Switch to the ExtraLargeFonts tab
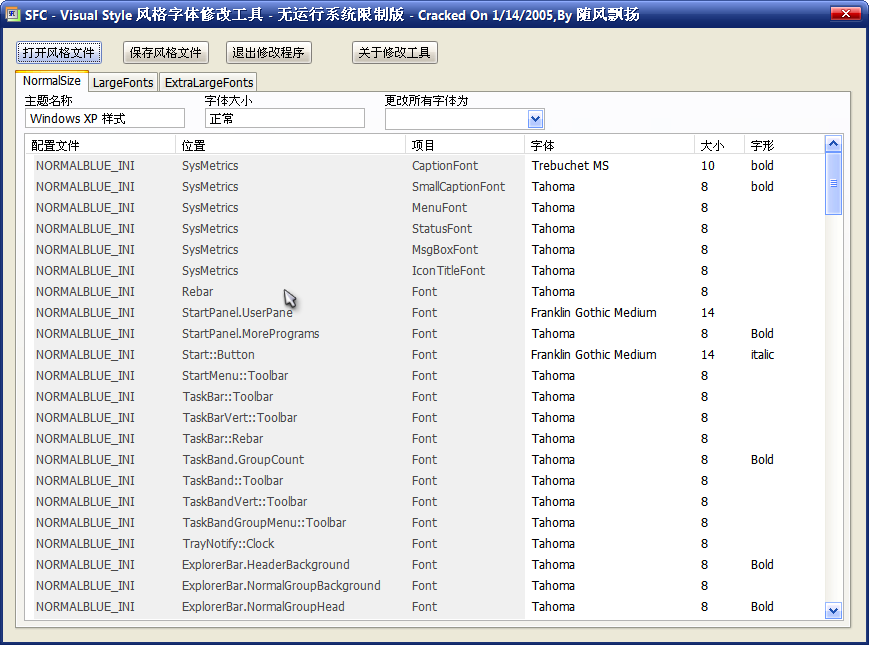The height and width of the screenshot is (645, 869). (x=209, y=83)
